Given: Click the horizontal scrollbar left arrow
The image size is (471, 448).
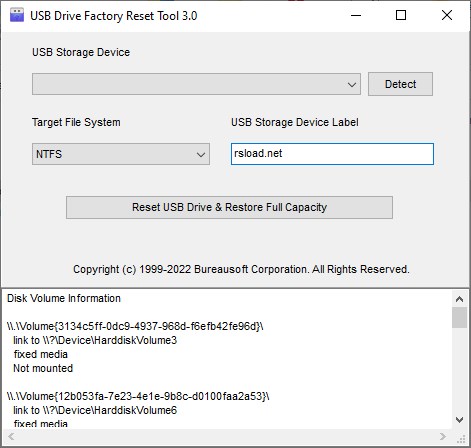Looking at the screenshot, I should [x=11, y=436].
